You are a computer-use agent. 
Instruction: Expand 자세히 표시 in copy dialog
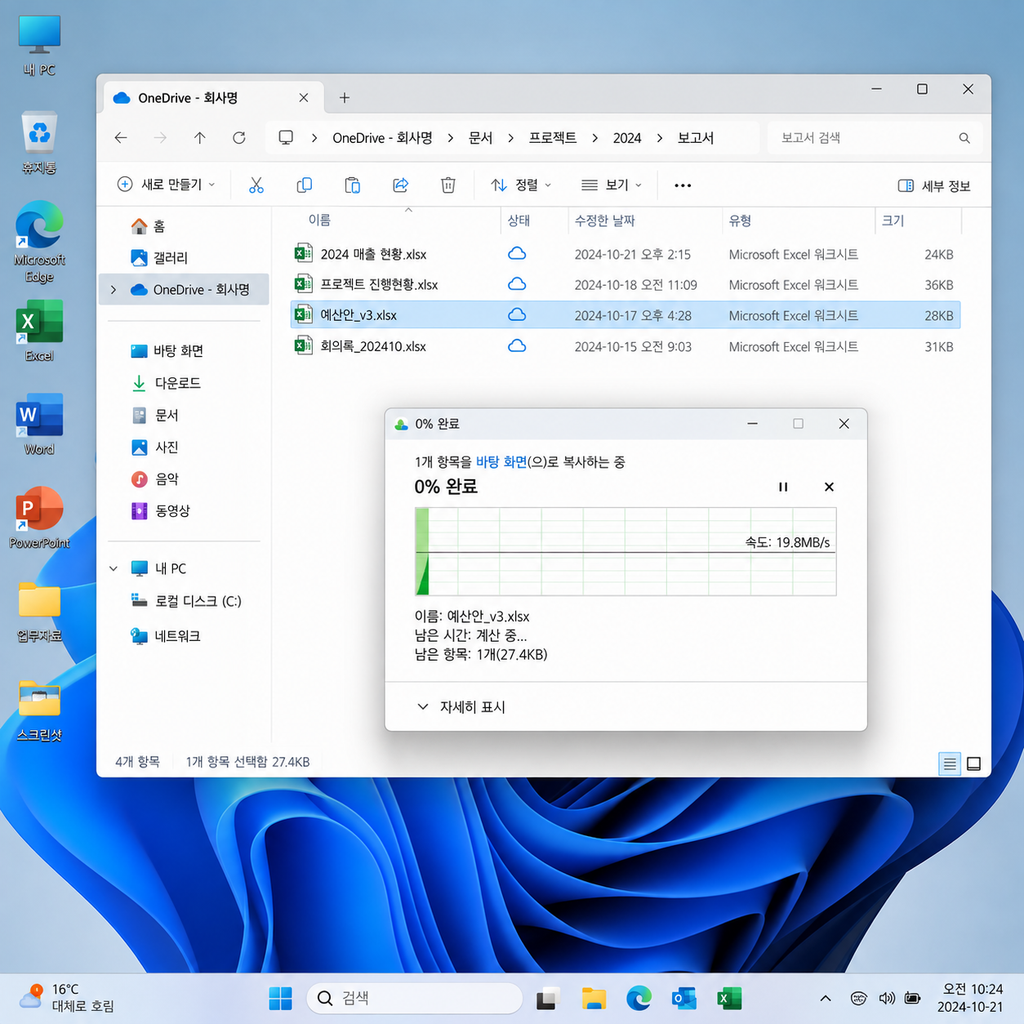click(x=461, y=707)
